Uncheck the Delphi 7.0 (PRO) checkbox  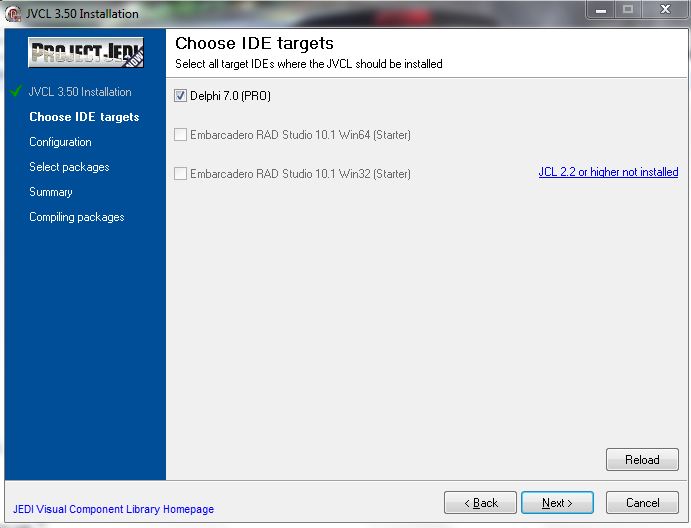pyautogui.click(x=180, y=96)
